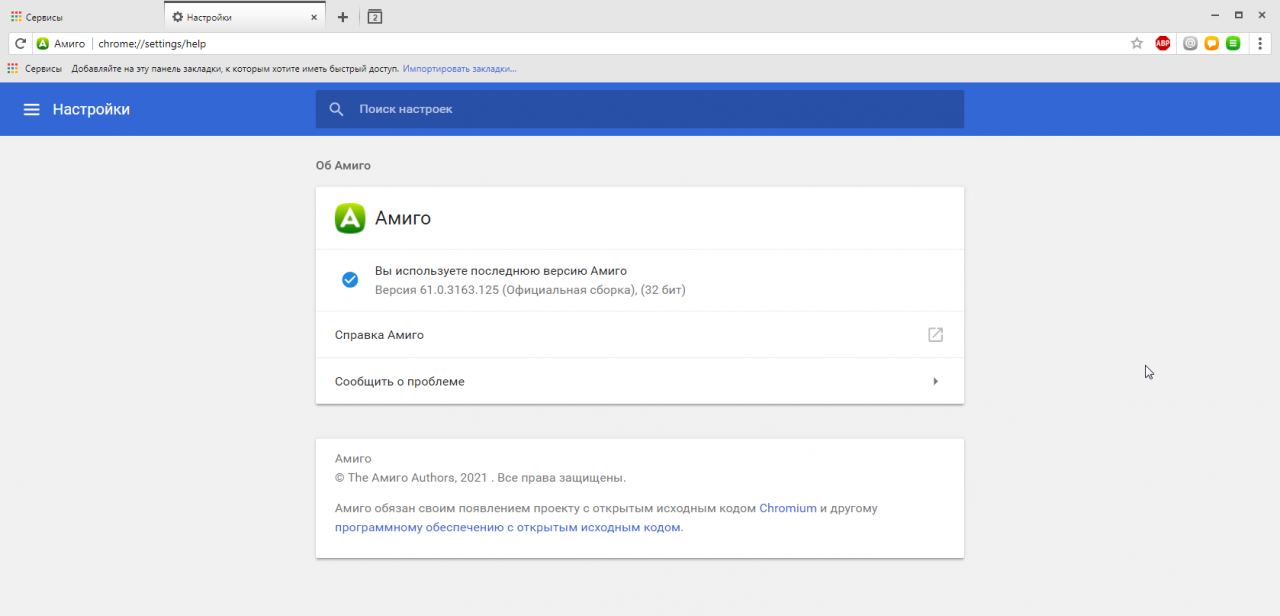This screenshot has width=1280, height=616.
Task: Expand Сообщить о проблеме arrow
Action: (935, 381)
